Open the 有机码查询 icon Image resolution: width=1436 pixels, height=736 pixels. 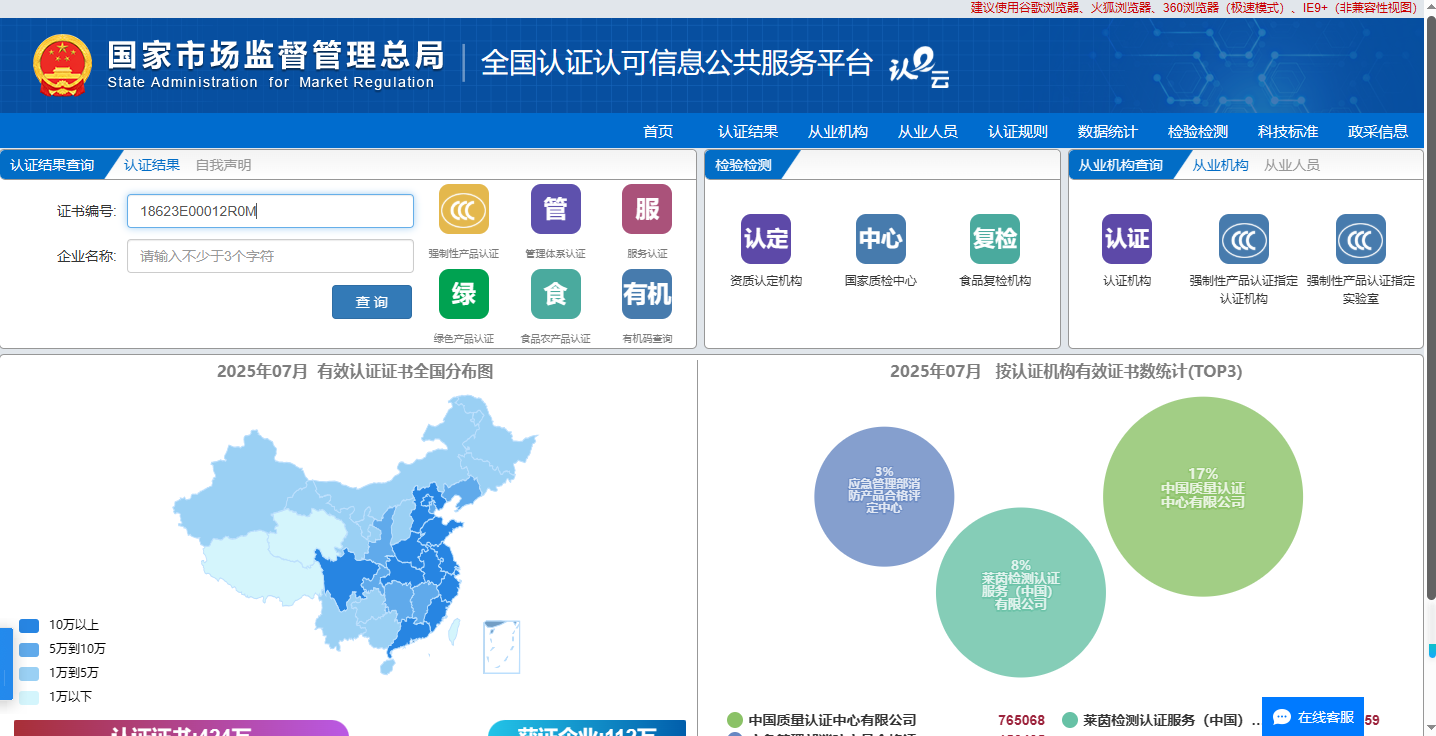point(647,294)
